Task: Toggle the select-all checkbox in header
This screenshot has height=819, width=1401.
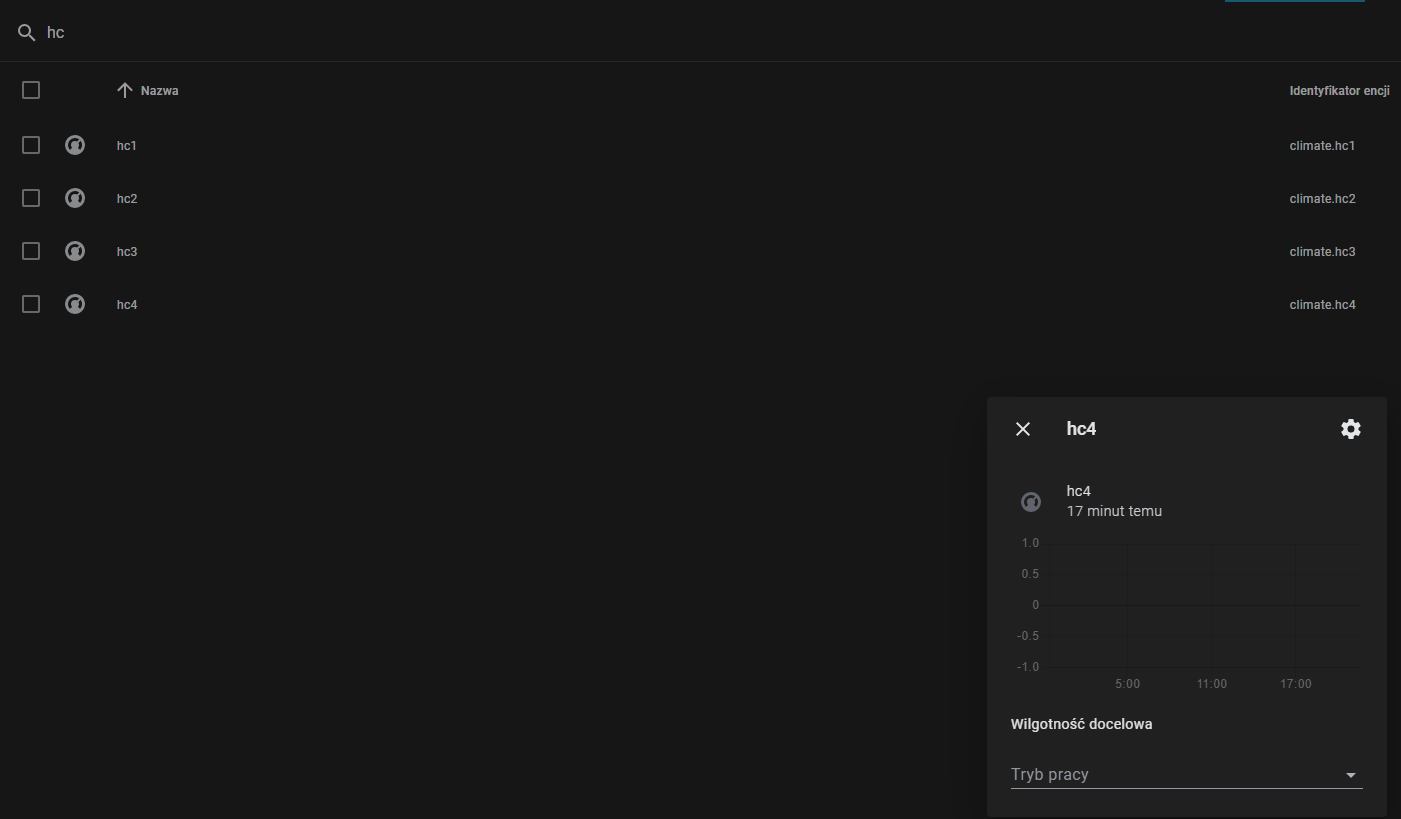Action: coord(31,90)
